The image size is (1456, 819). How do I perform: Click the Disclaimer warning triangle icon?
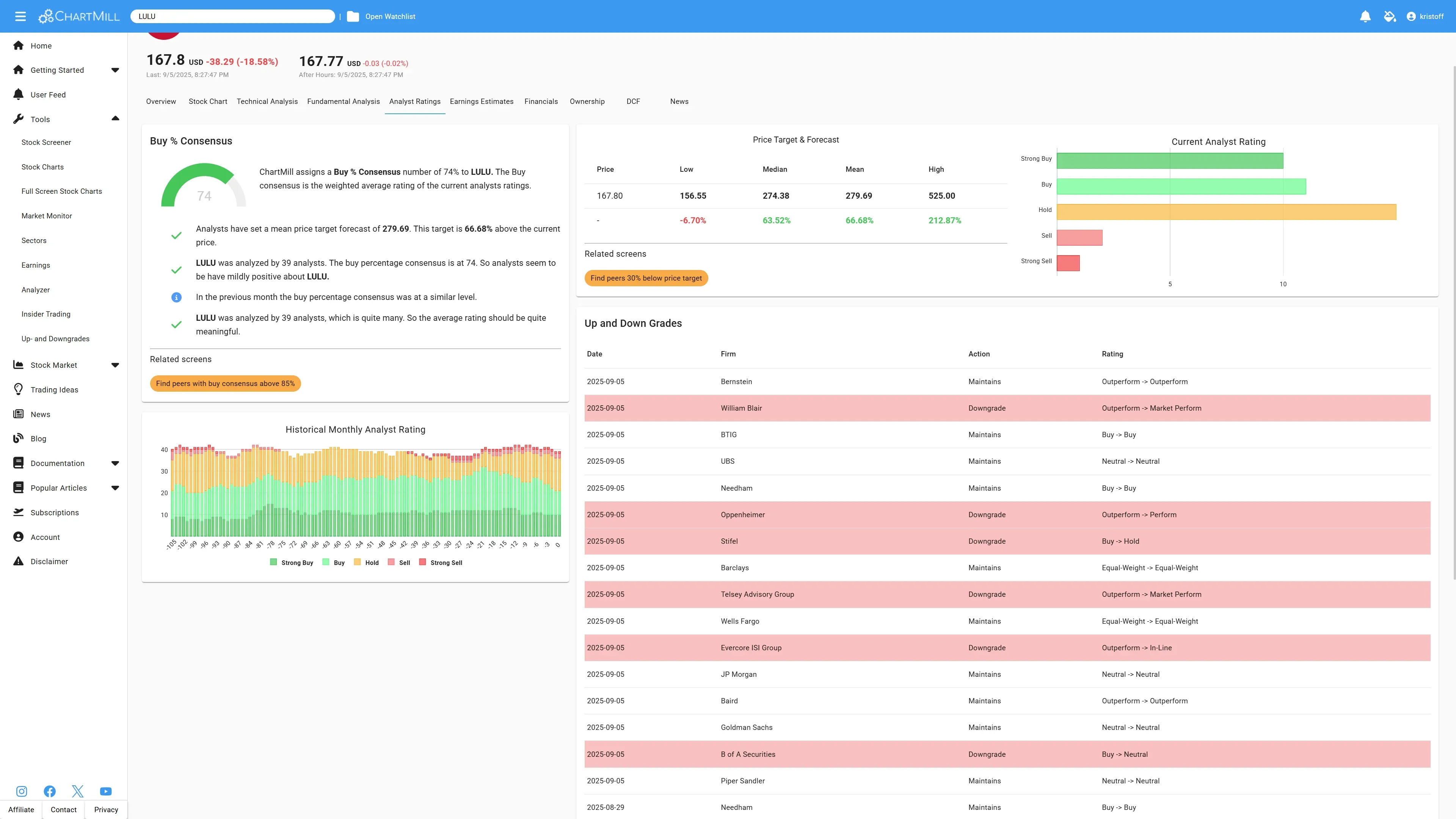click(19, 561)
